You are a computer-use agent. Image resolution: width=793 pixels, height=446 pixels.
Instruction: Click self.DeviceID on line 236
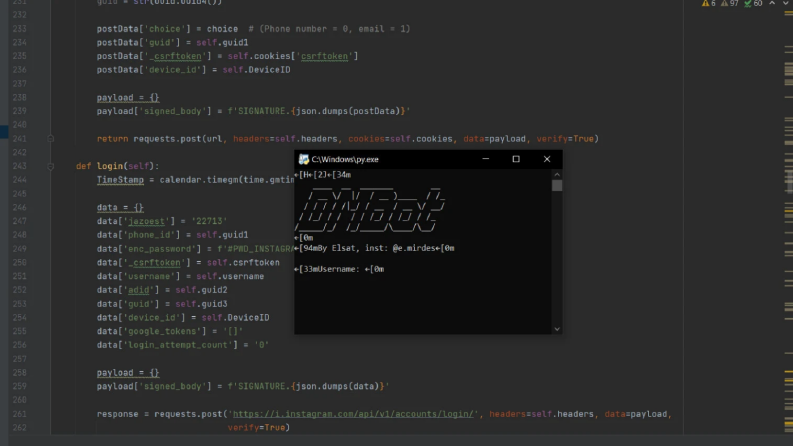tap(256, 70)
